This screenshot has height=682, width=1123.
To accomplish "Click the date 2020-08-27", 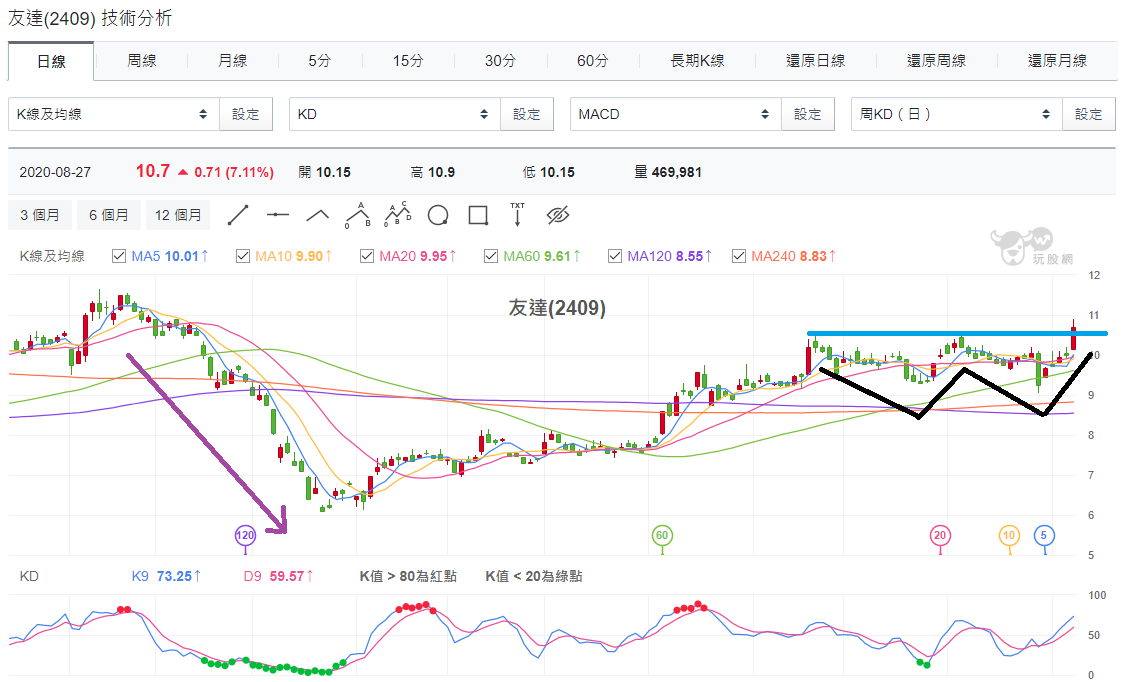I will (55, 172).
